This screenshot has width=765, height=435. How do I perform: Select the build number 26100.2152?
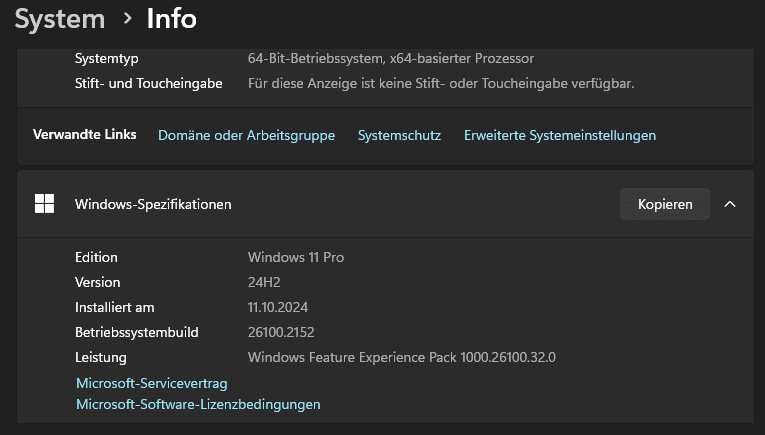pyautogui.click(x=281, y=332)
